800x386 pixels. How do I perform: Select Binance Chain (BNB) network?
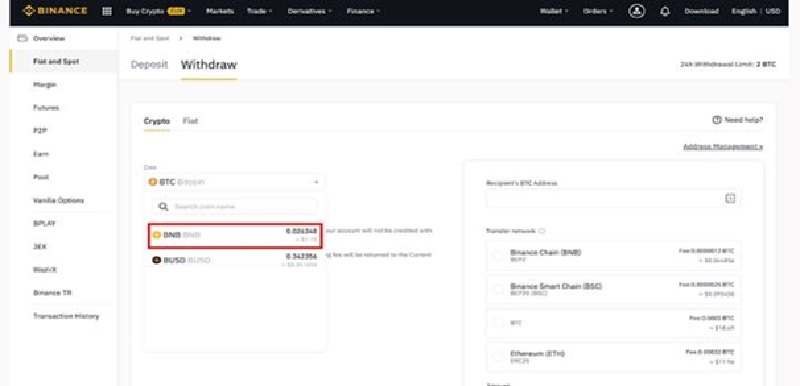(x=614, y=256)
